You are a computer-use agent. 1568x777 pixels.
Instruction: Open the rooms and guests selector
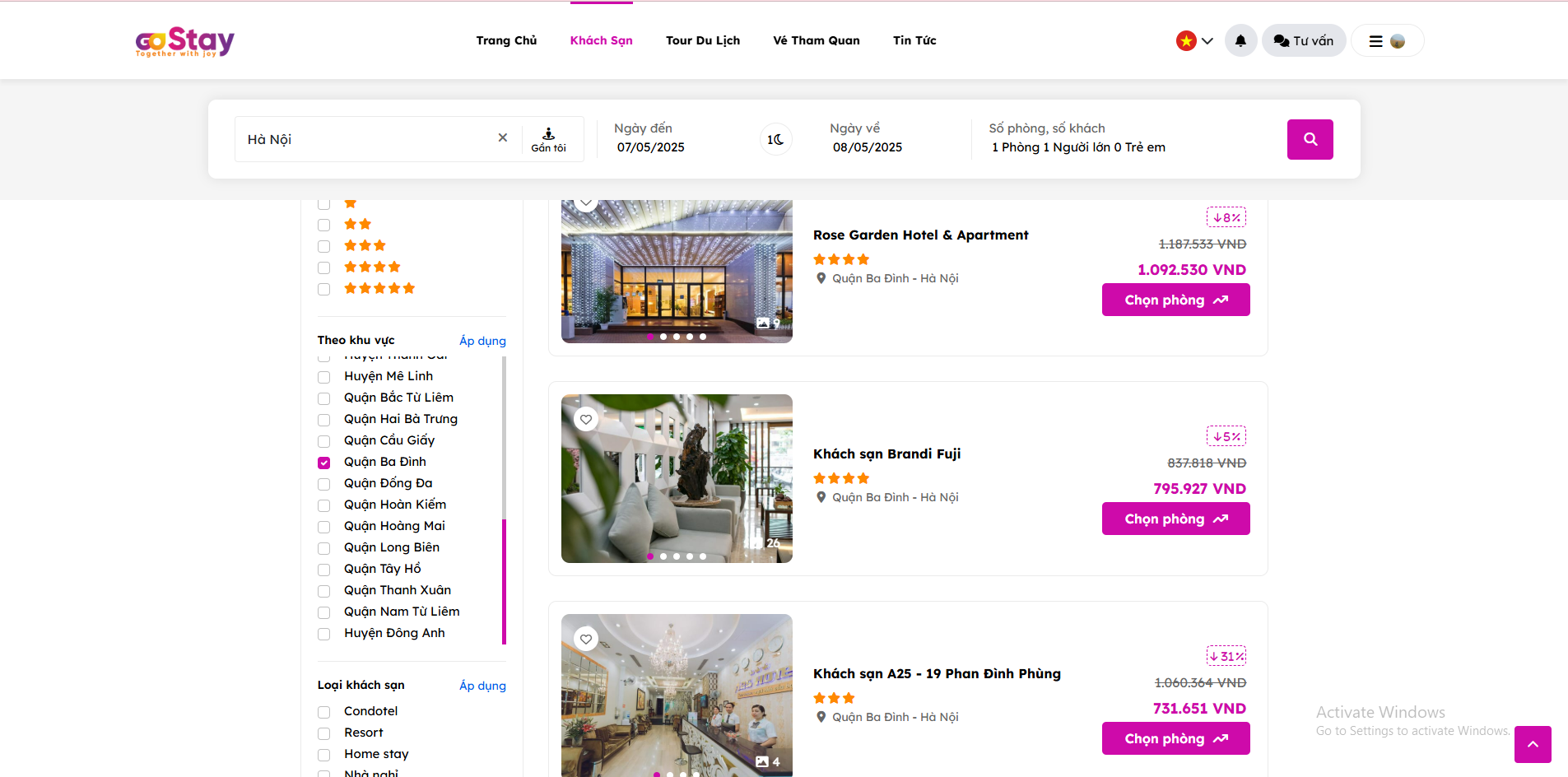pos(1078,138)
